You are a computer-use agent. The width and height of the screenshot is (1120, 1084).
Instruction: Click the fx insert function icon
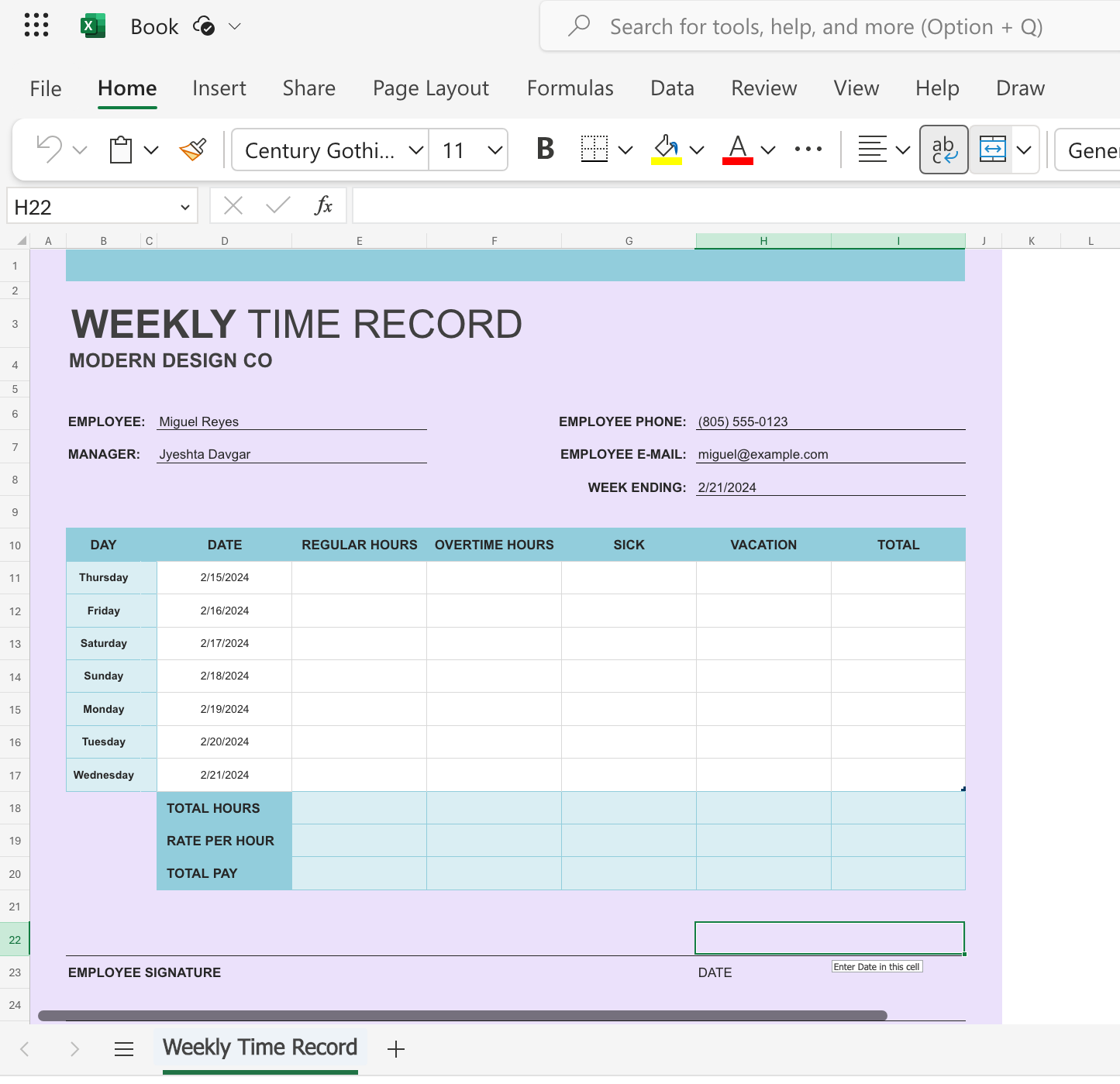point(324,206)
